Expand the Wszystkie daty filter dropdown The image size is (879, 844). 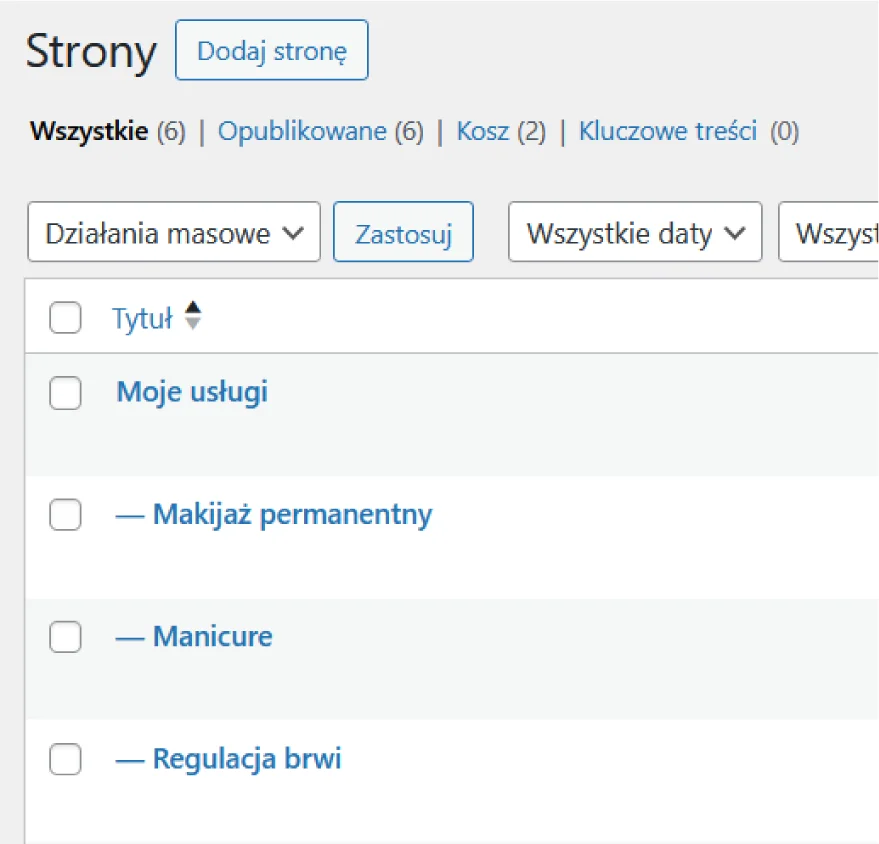pos(635,233)
